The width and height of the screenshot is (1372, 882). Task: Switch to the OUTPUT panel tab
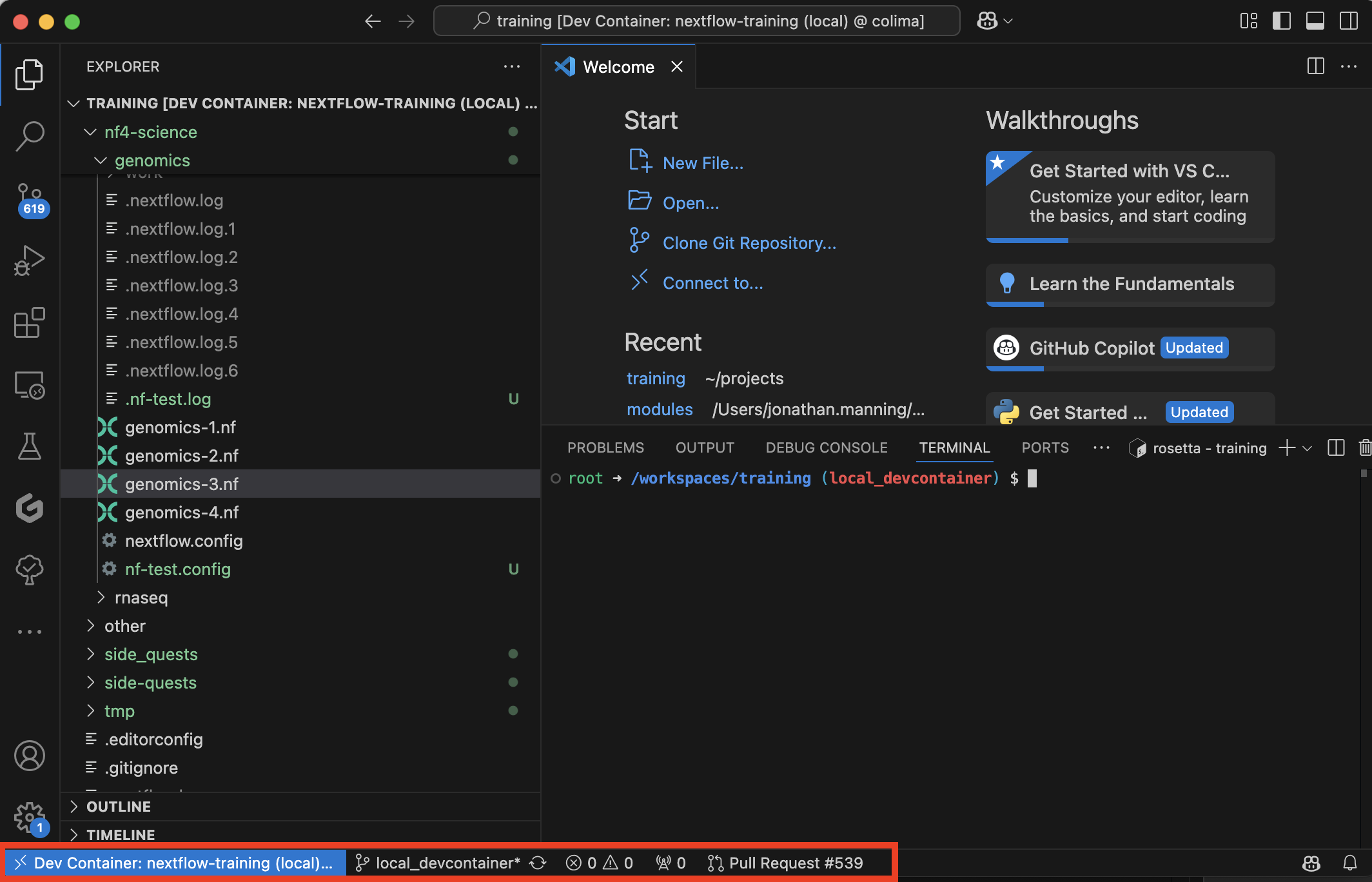(x=705, y=448)
